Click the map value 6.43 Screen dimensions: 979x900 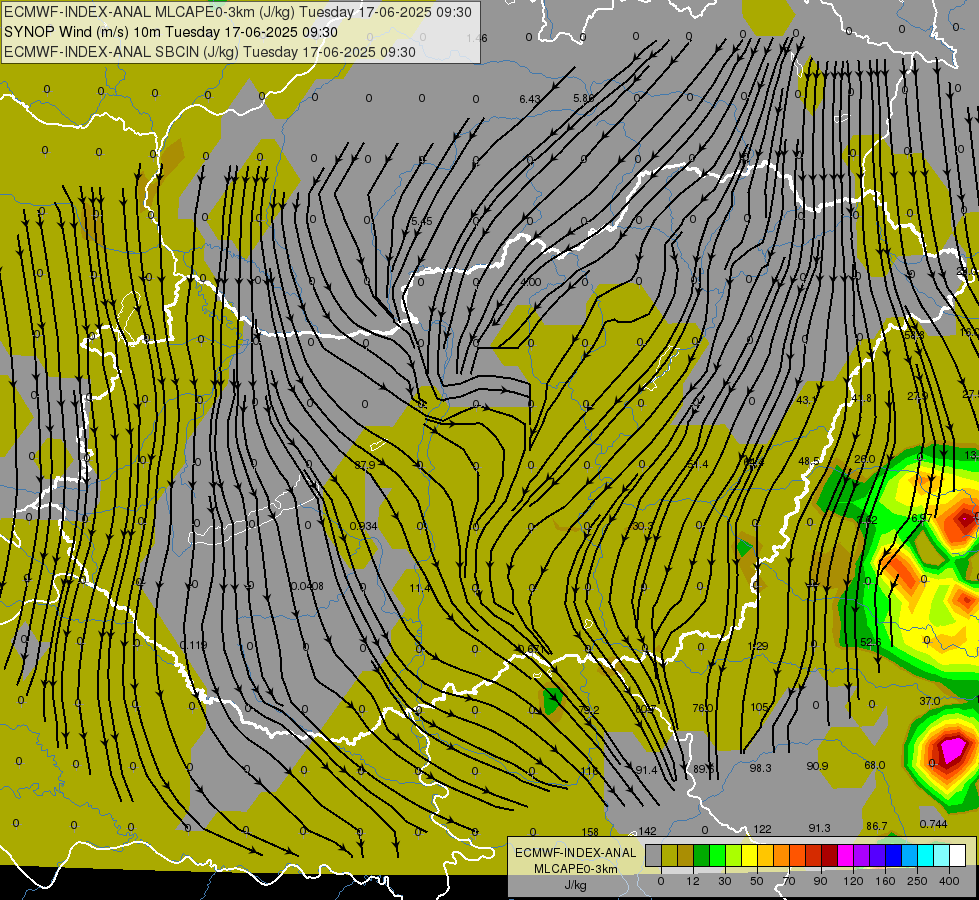click(529, 99)
